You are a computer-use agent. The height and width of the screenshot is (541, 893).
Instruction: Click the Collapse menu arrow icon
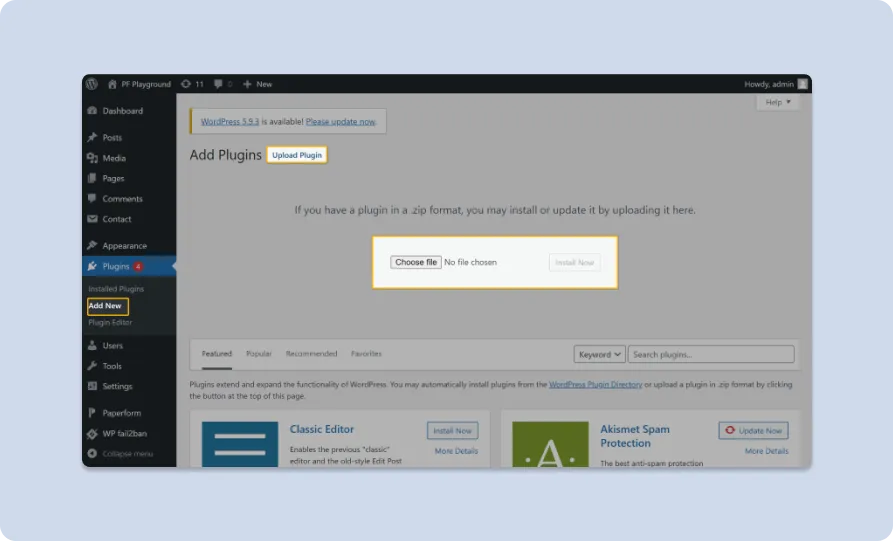(x=92, y=454)
